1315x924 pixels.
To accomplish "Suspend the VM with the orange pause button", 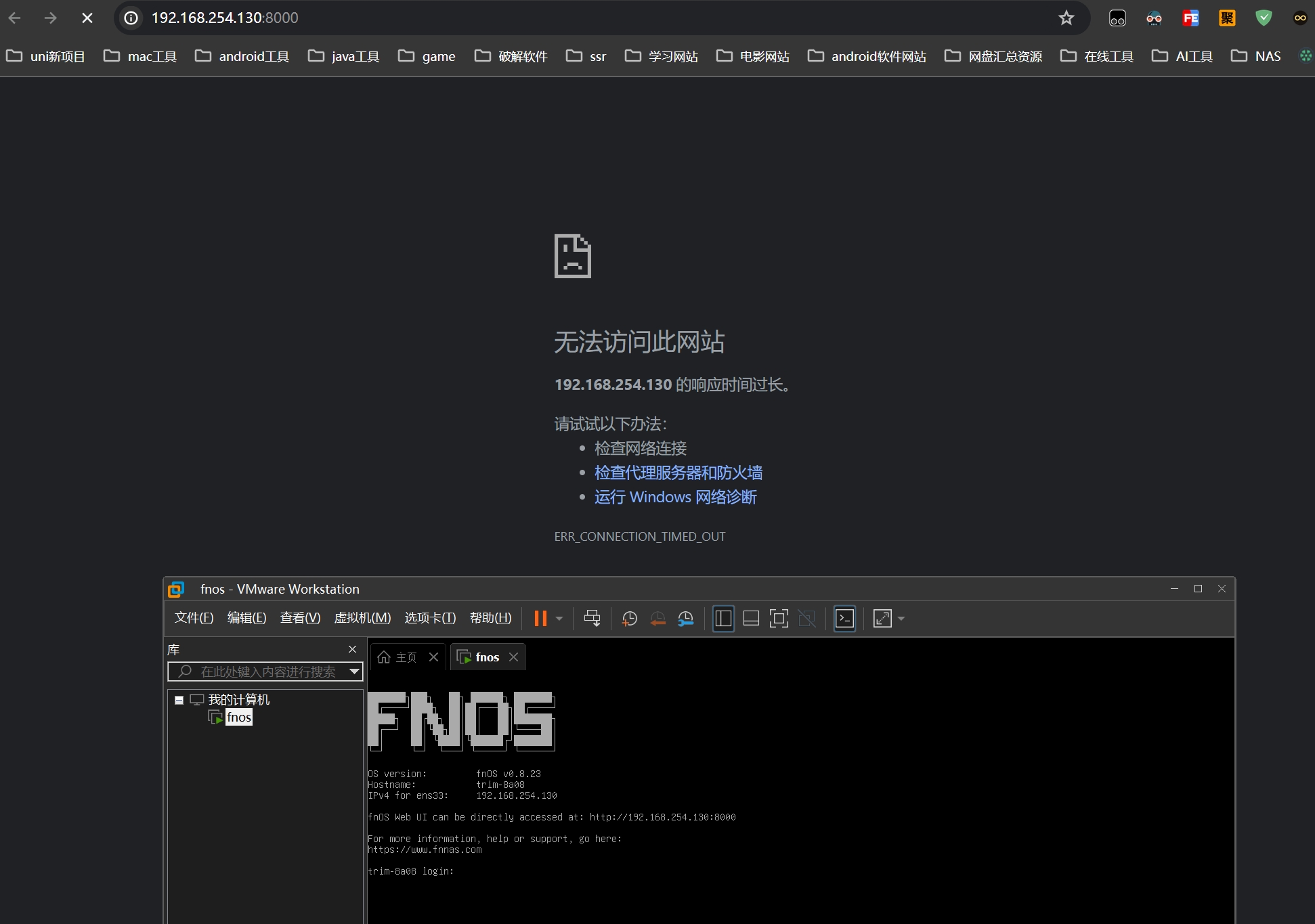I will click(x=540, y=618).
